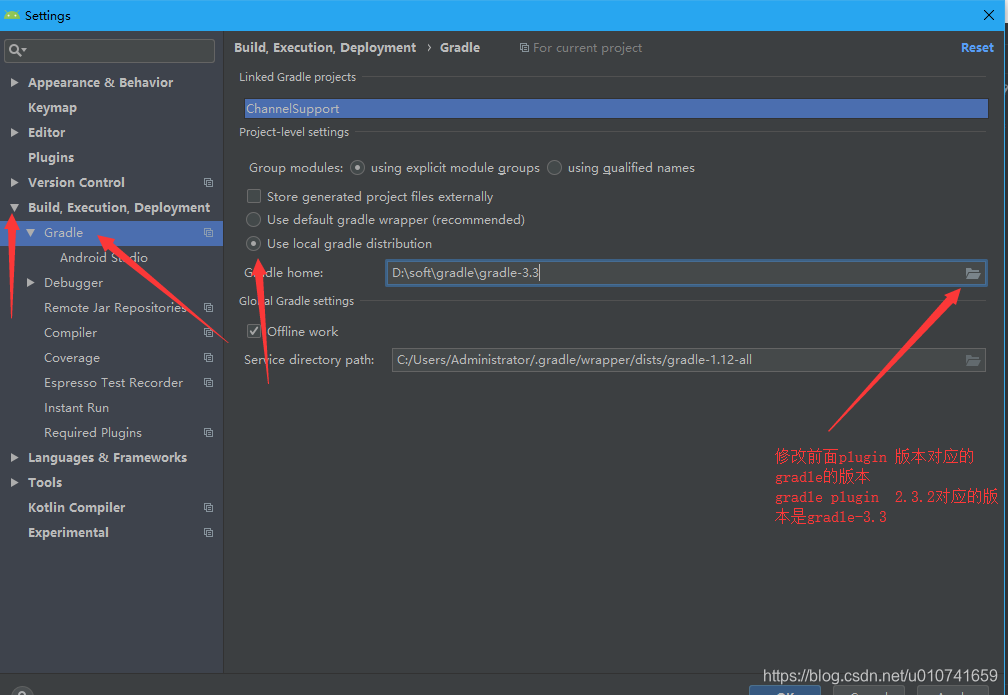
Task: Collapse the Build, Execution, Deployment section
Action: coord(14,207)
